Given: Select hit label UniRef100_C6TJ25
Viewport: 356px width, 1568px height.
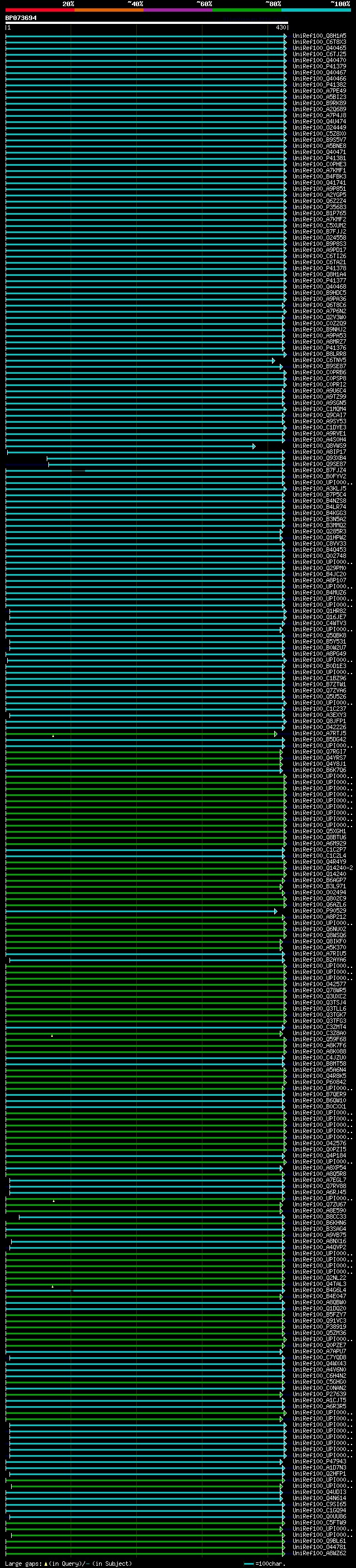Looking at the screenshot, I should tap(319, 54).
